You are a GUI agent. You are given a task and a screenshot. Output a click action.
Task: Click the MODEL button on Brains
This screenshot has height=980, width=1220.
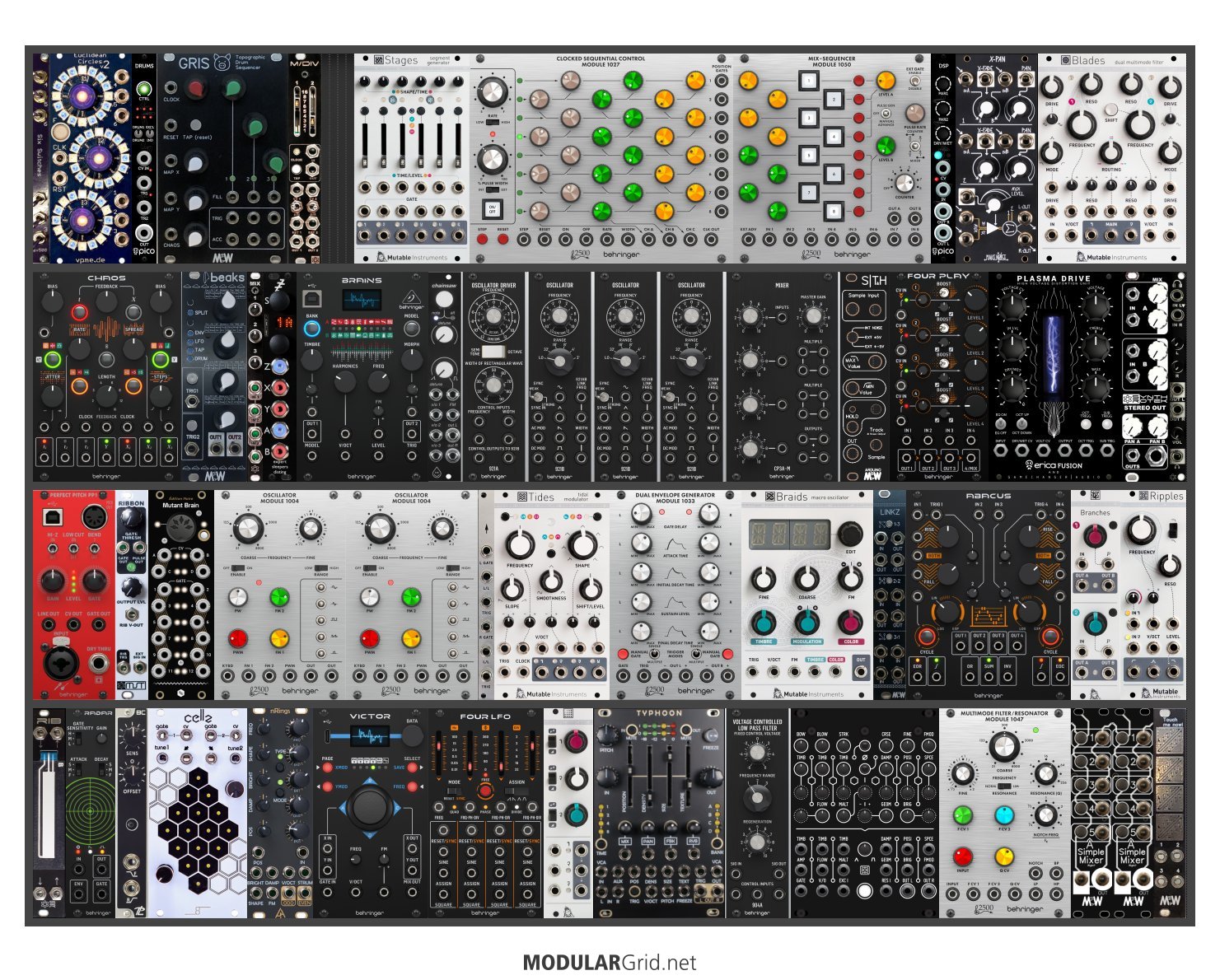tap(412, 329)
